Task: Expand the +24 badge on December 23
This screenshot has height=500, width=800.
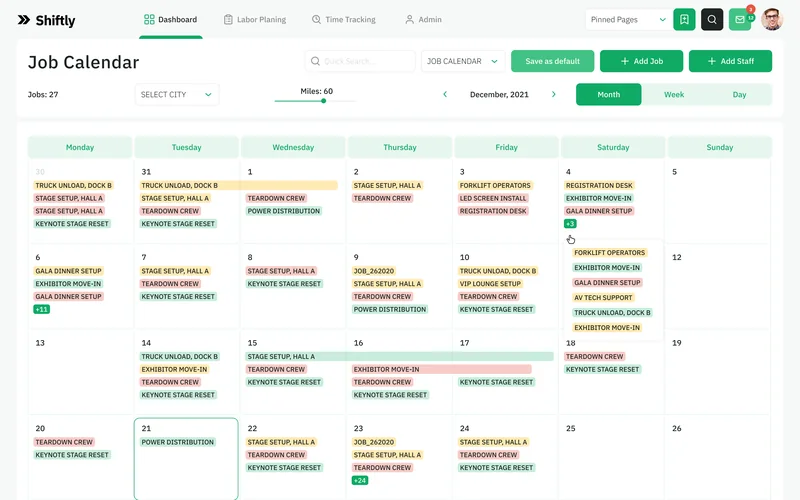Action: click(360, 480)
